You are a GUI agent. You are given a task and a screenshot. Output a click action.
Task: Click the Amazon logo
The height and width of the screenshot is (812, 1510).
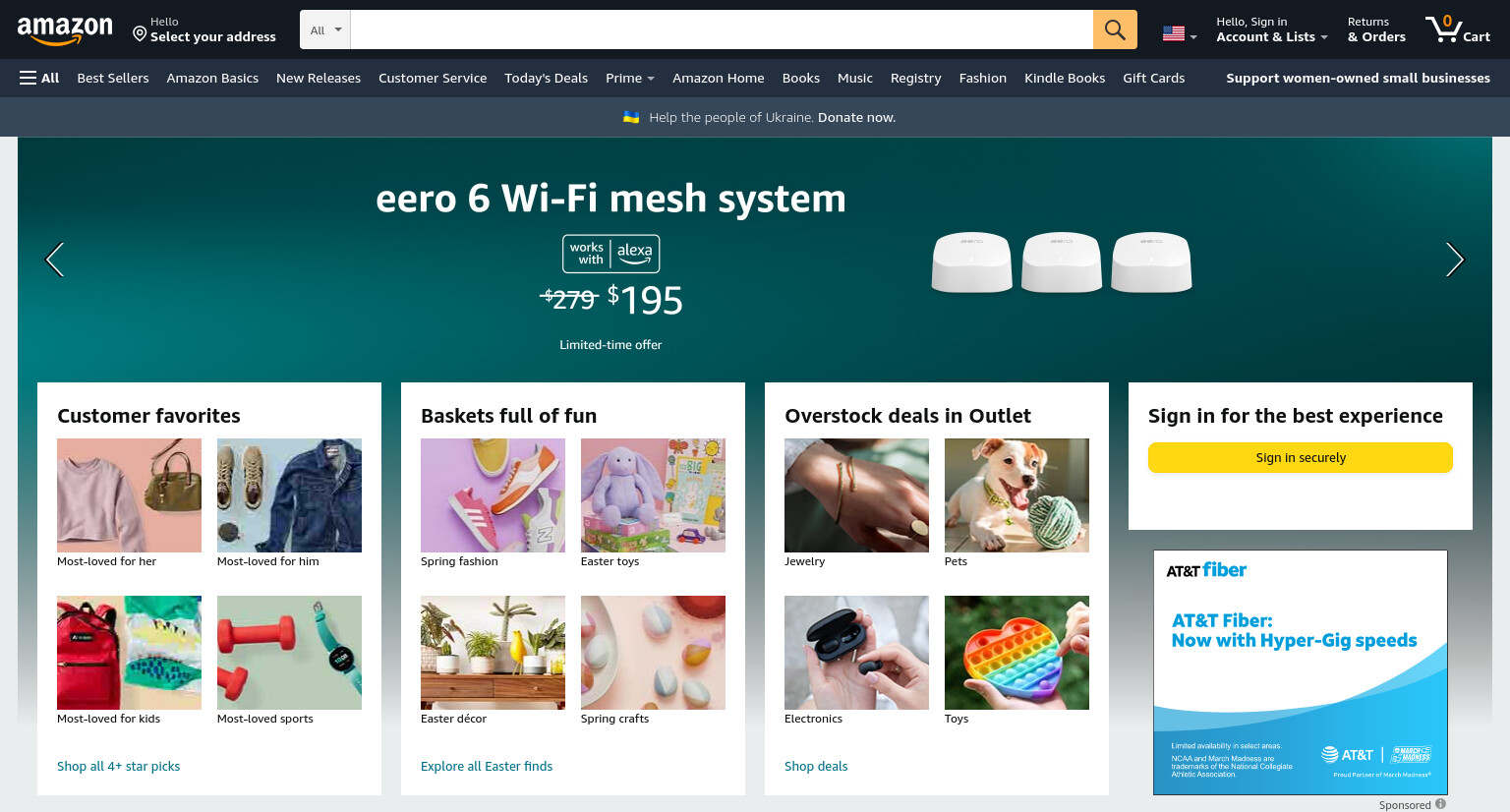point(65,30)
